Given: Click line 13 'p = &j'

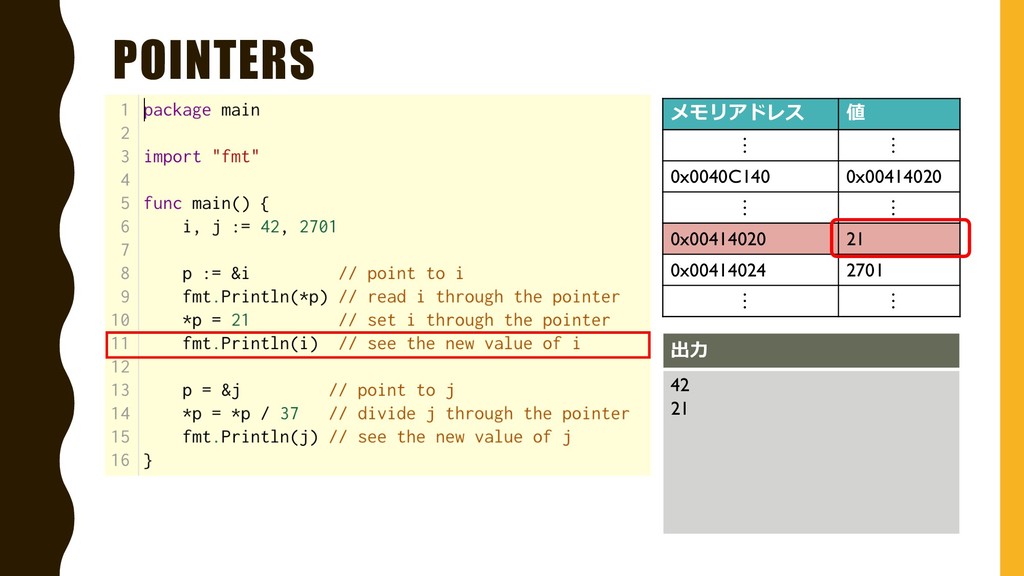Looking at the screenshot, I should (x=211, y=390).
